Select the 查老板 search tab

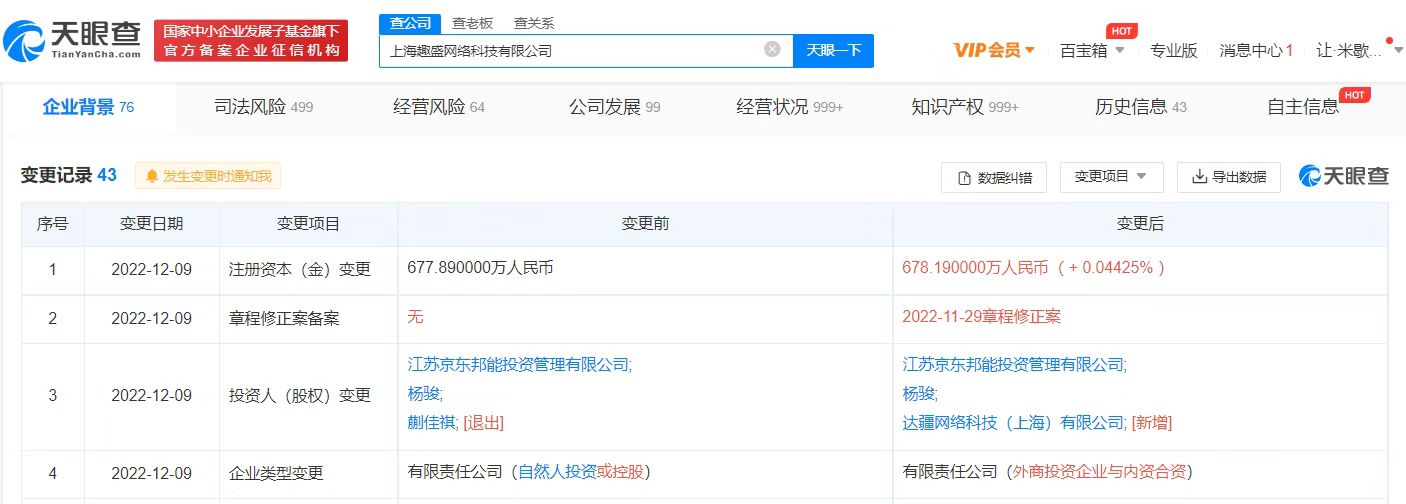[472, 23]
